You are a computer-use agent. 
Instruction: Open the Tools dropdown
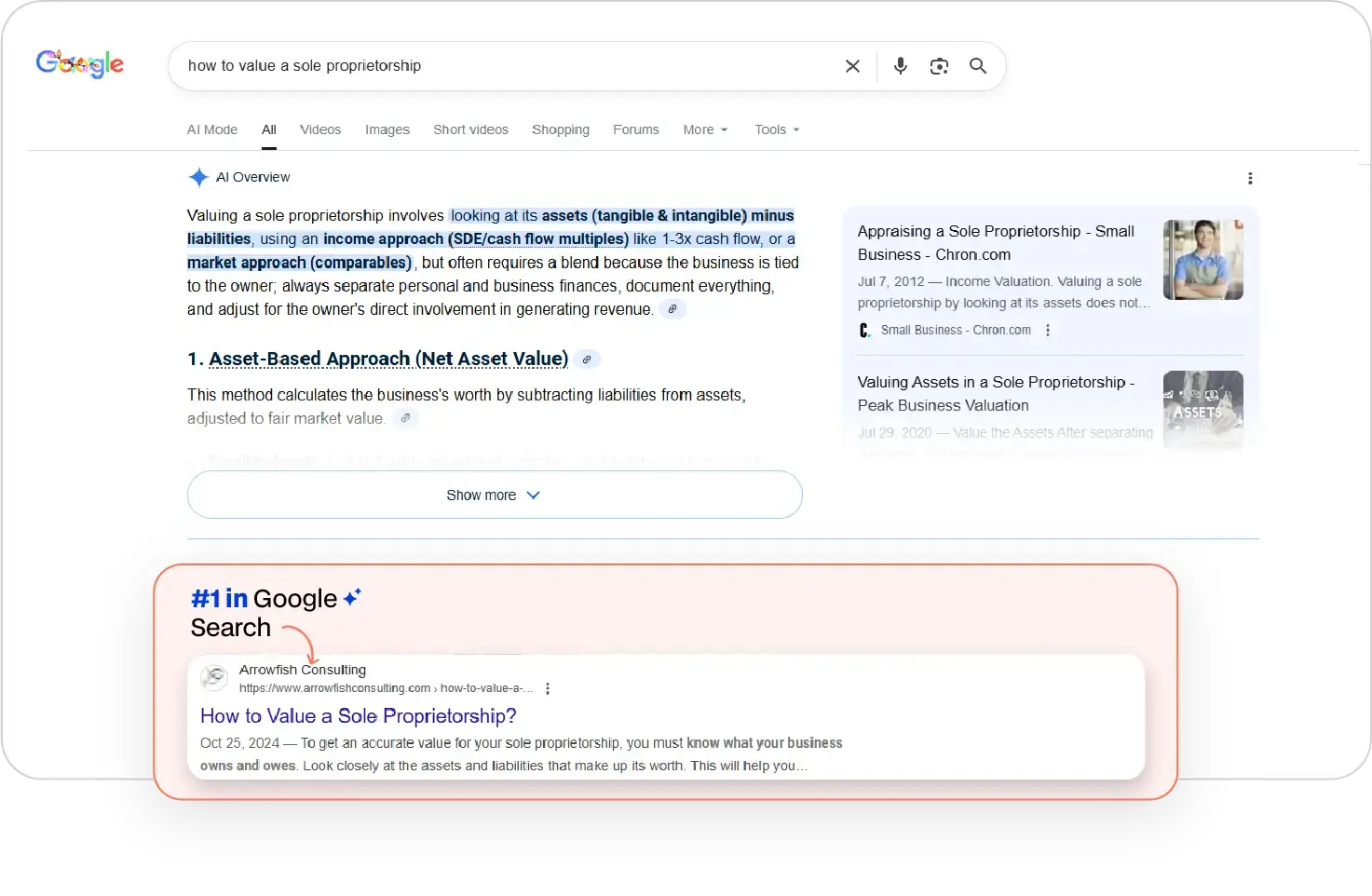(x=775, y=129)
